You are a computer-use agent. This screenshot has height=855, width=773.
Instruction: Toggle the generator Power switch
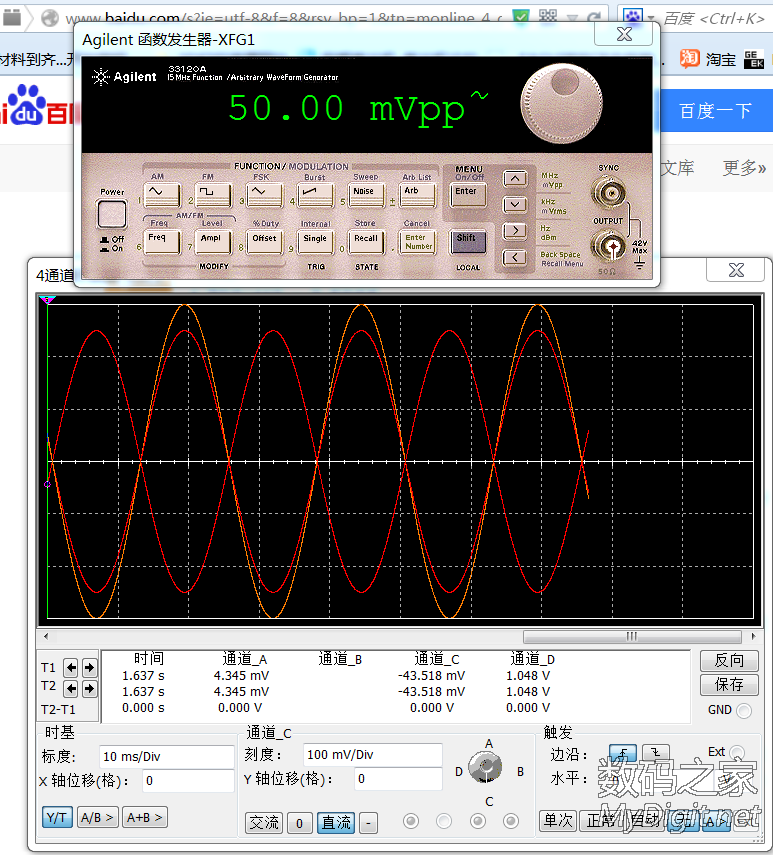click(112, 214)
